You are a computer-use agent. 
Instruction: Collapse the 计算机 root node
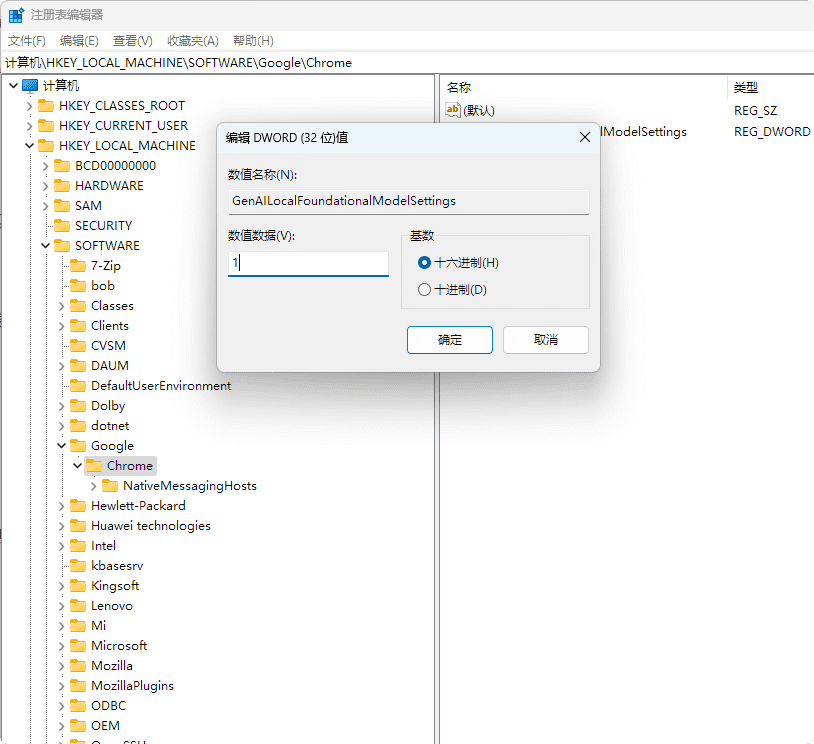pyautogui.click(x=13, y=86)
